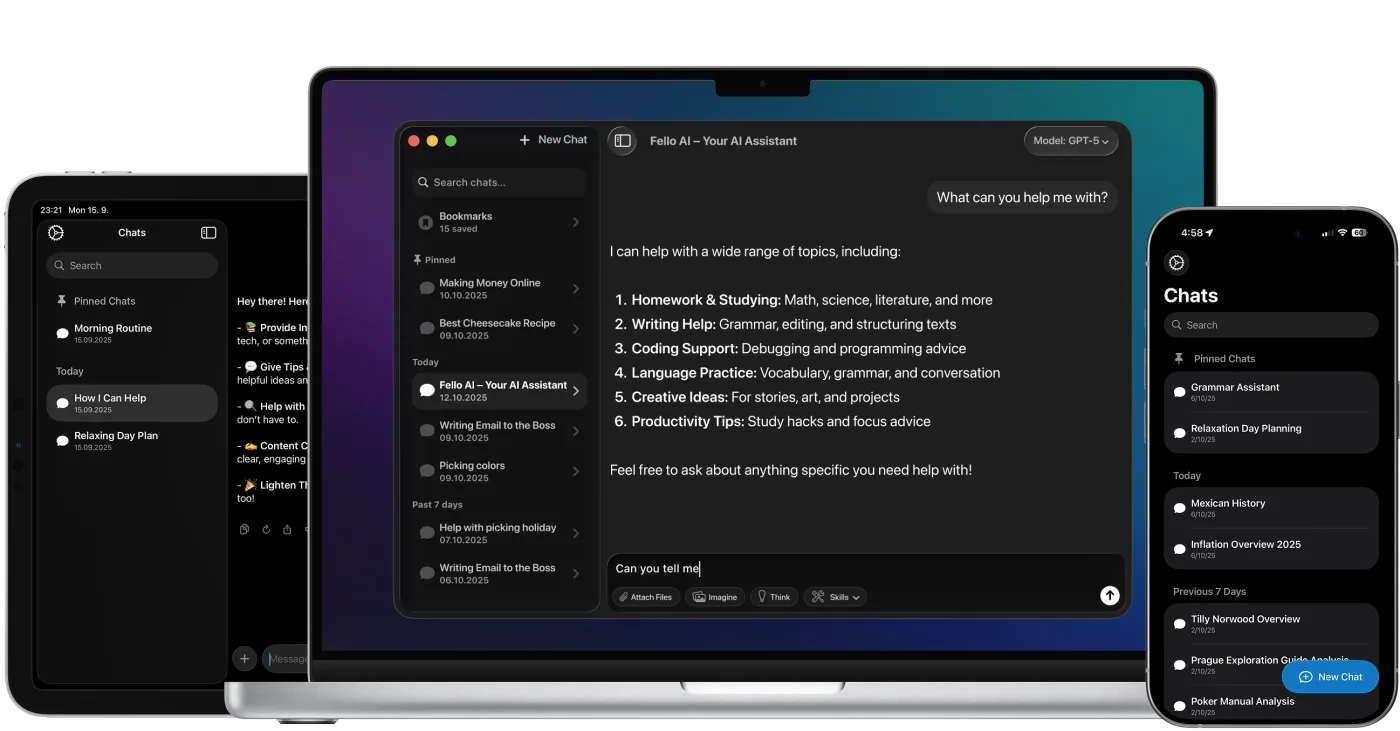Click chat bubble icon of Best Cheesecake Recipe
Screen dimensions: 1400x731
427,329
